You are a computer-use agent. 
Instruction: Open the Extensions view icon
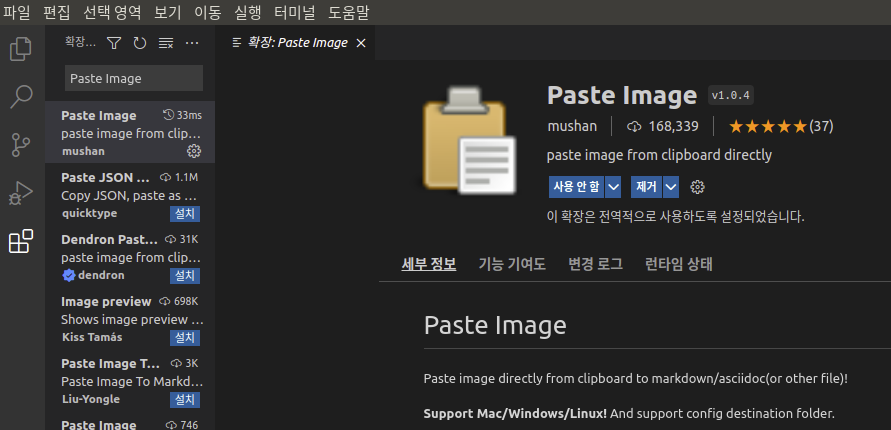[21, 241]
